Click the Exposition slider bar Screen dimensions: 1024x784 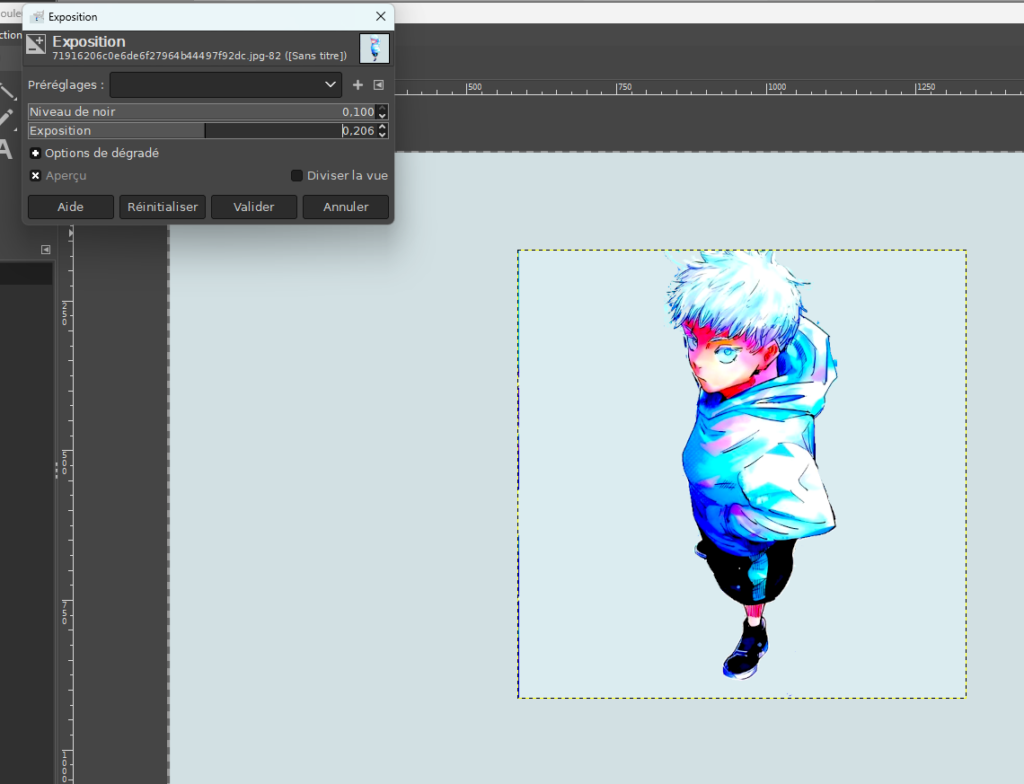click(x=203, y=131)
